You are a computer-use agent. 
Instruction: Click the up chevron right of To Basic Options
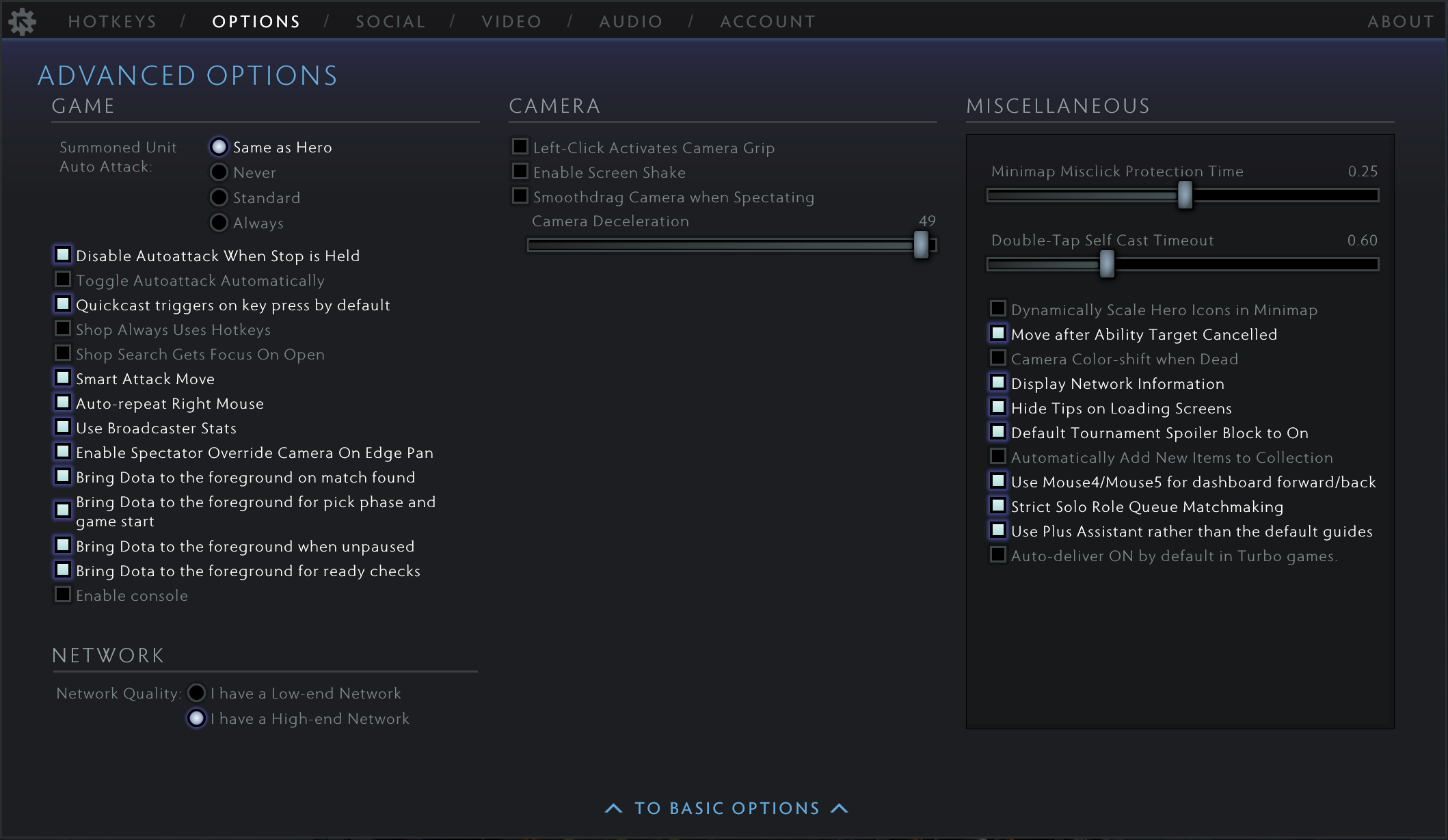(x=840, y=809)
